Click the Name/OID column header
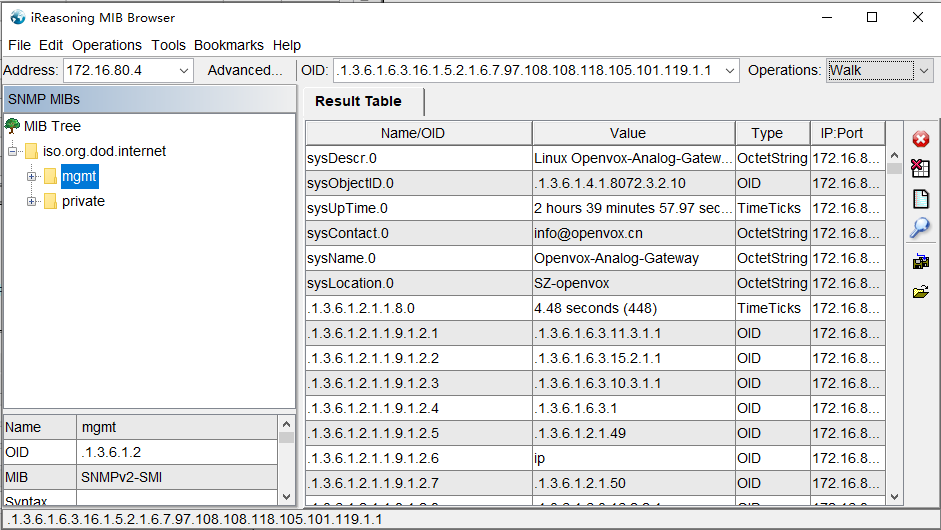Screen dimensions: 941x530 418,133
